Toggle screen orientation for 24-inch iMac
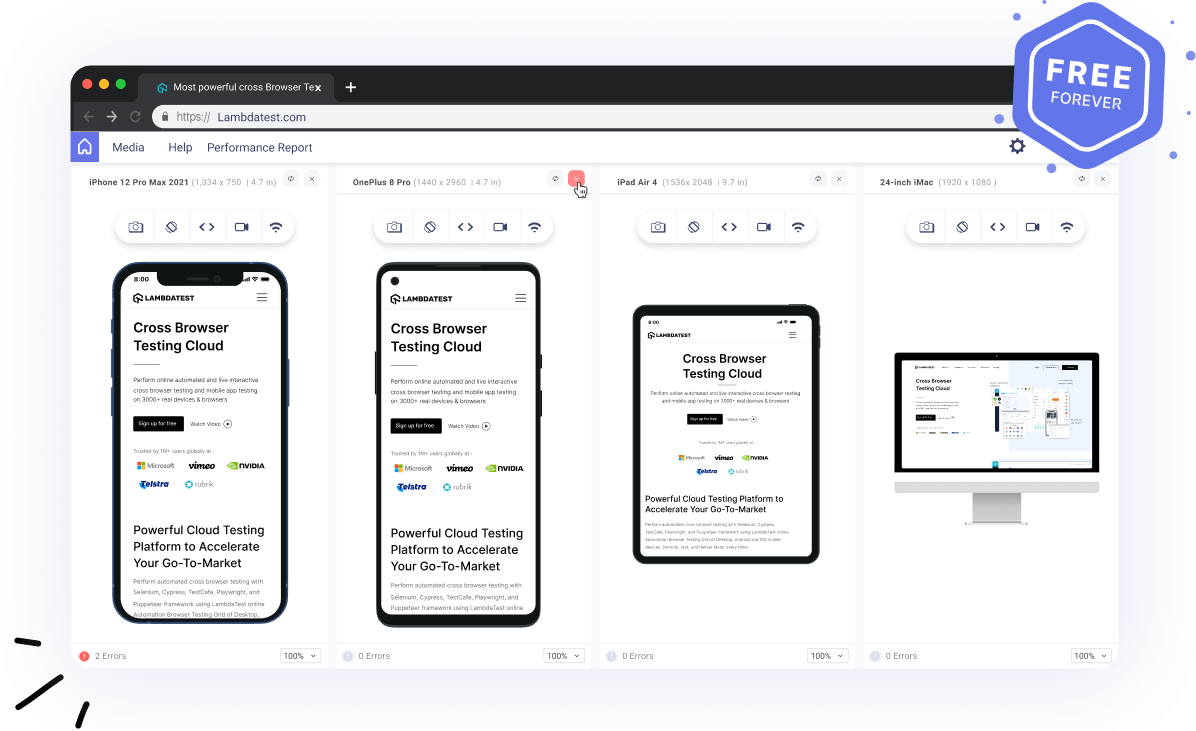Image resolution: width=1196 pixels, height=731 pixels. (x=962, y=227)
